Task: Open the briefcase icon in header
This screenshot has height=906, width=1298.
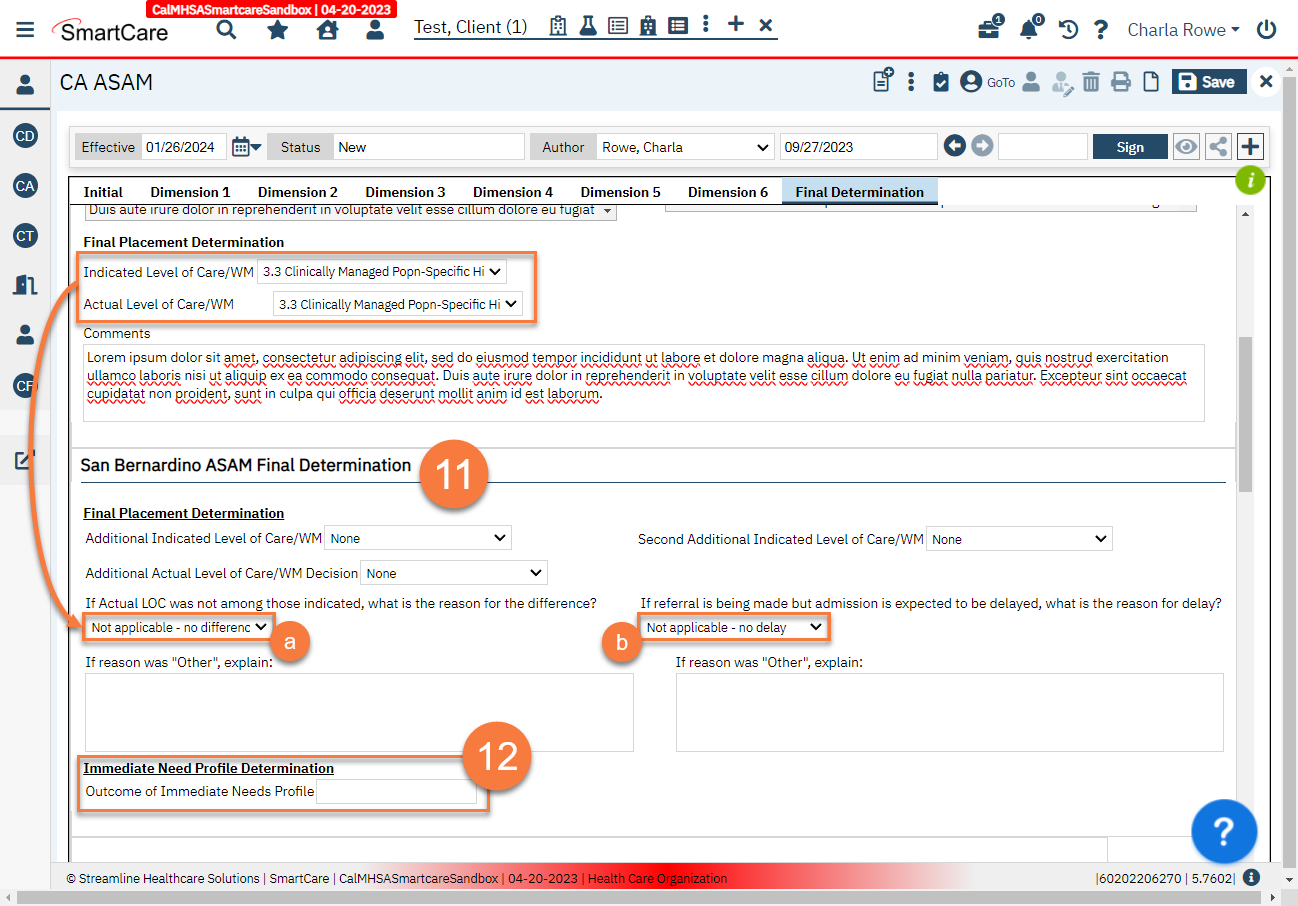Action: [989, 29]
